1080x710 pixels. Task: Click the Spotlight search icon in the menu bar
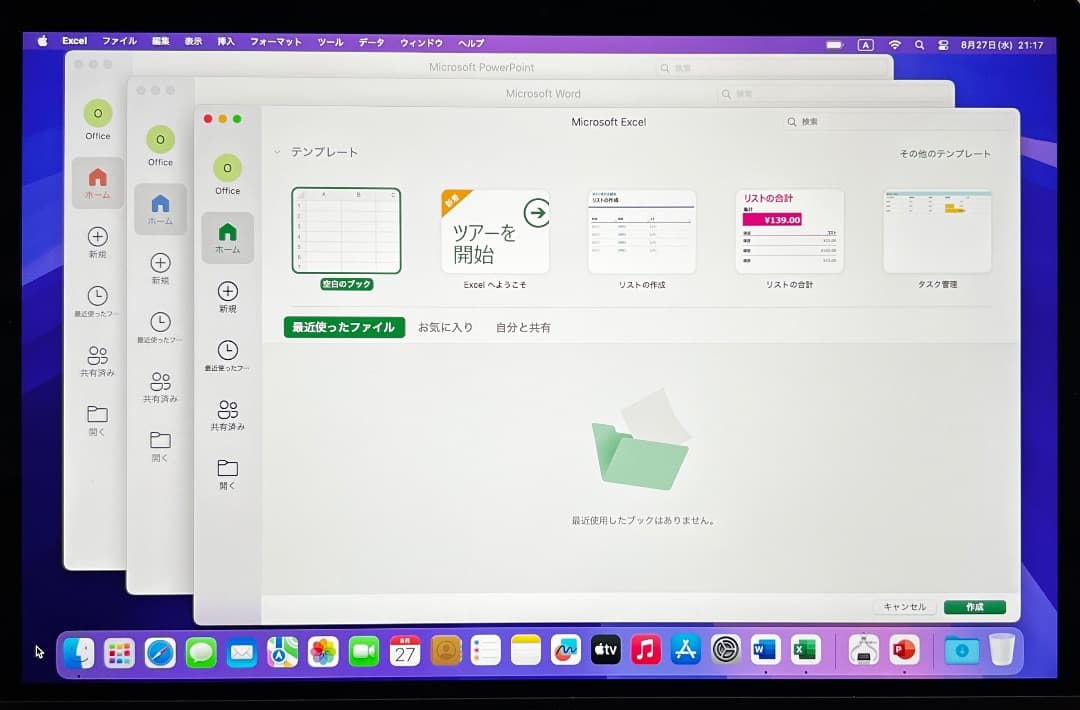coord(919,43)
